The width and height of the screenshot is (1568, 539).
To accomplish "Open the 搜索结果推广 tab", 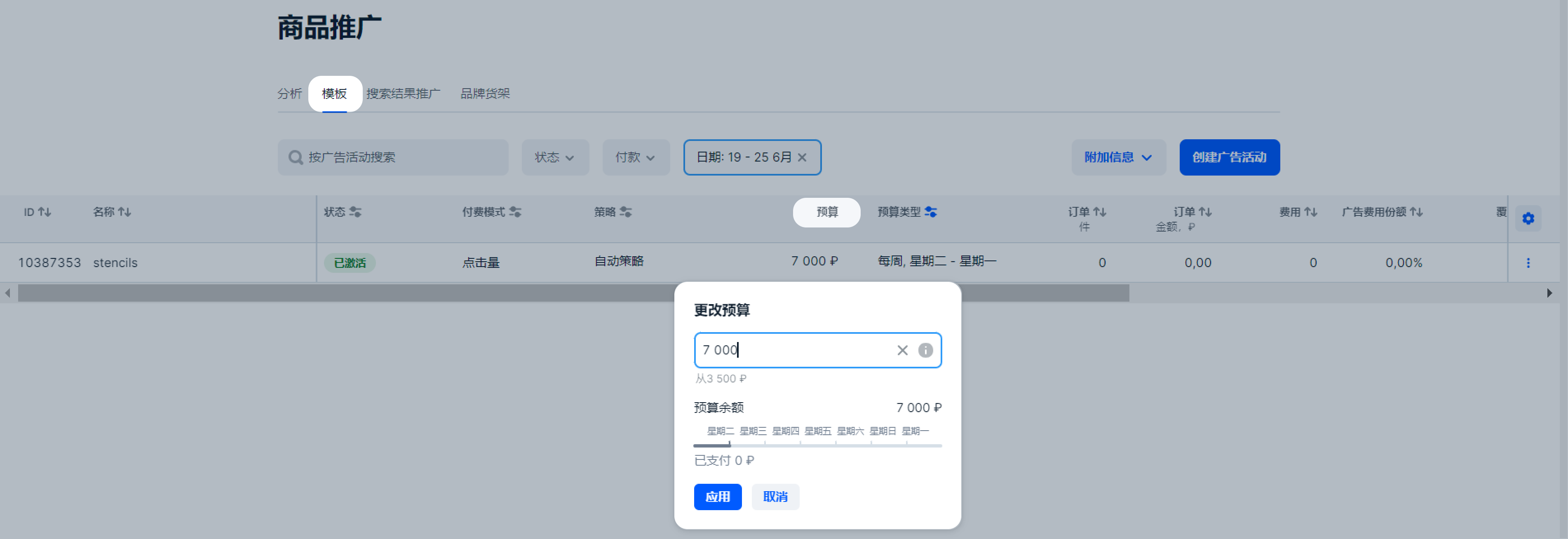I will click(x=403, y=94).
